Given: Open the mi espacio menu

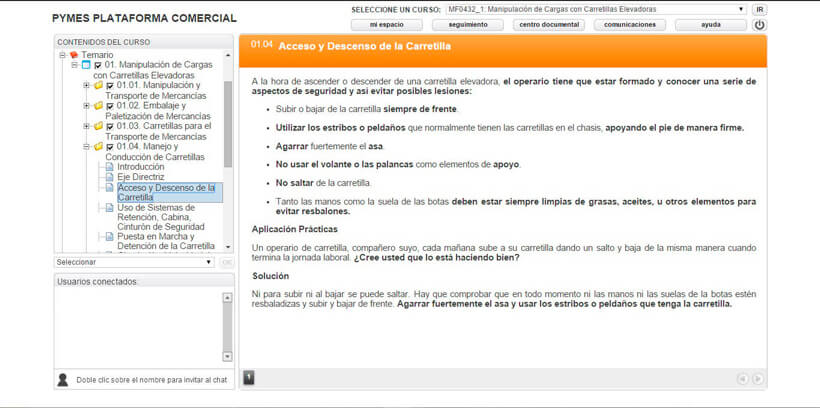Looking at the screenshot, I should (x=386, y=25).
